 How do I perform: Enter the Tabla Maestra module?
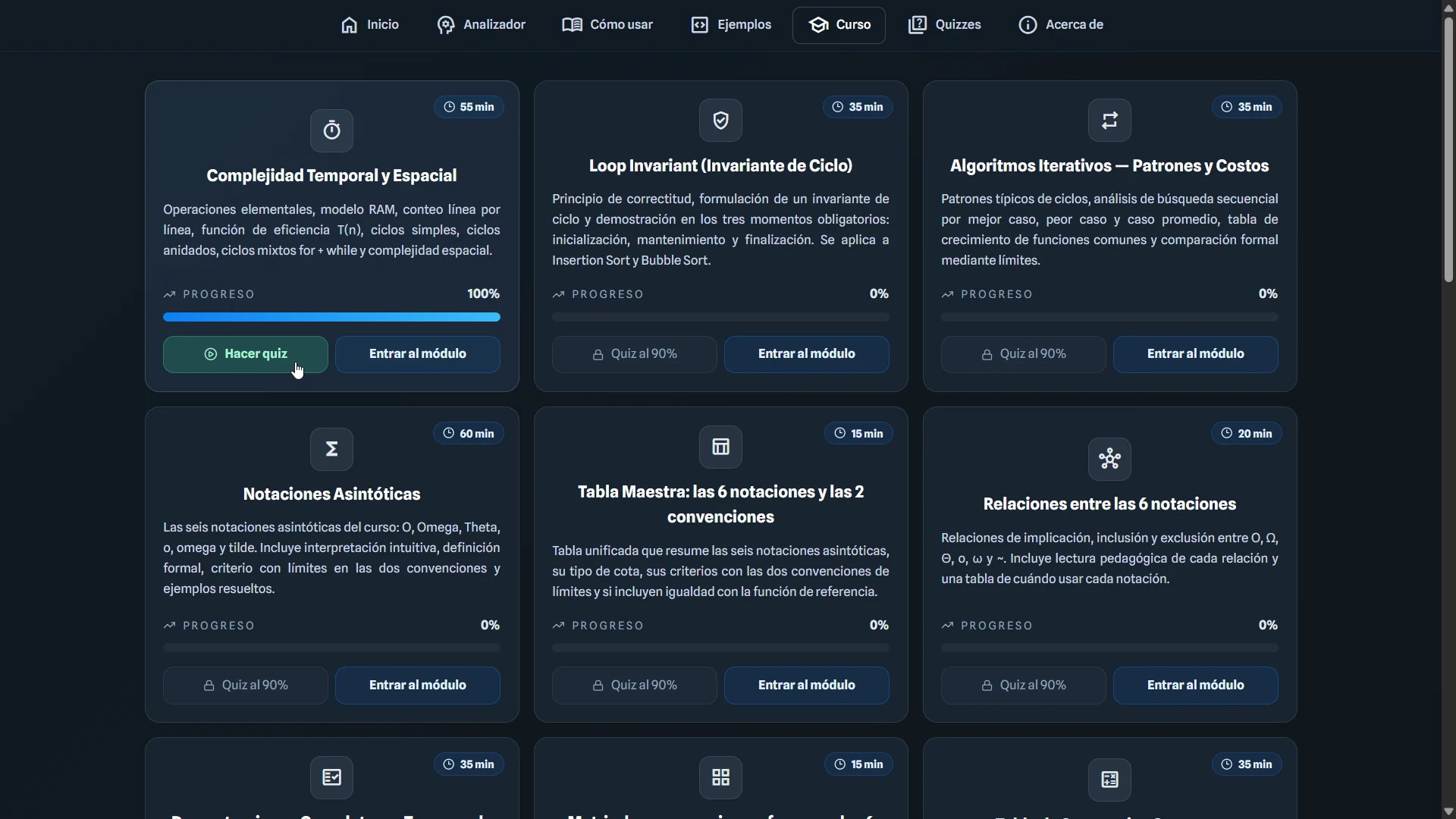tap(807, 686)
